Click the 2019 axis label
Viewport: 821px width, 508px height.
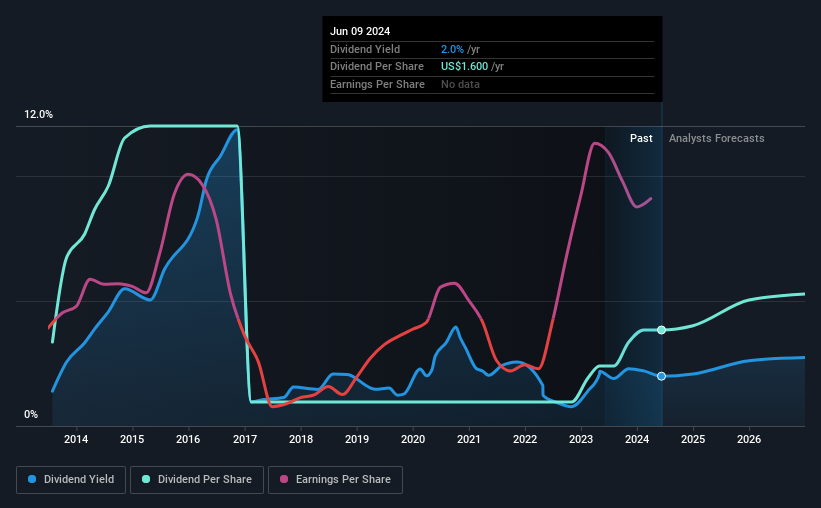[357, 439]
